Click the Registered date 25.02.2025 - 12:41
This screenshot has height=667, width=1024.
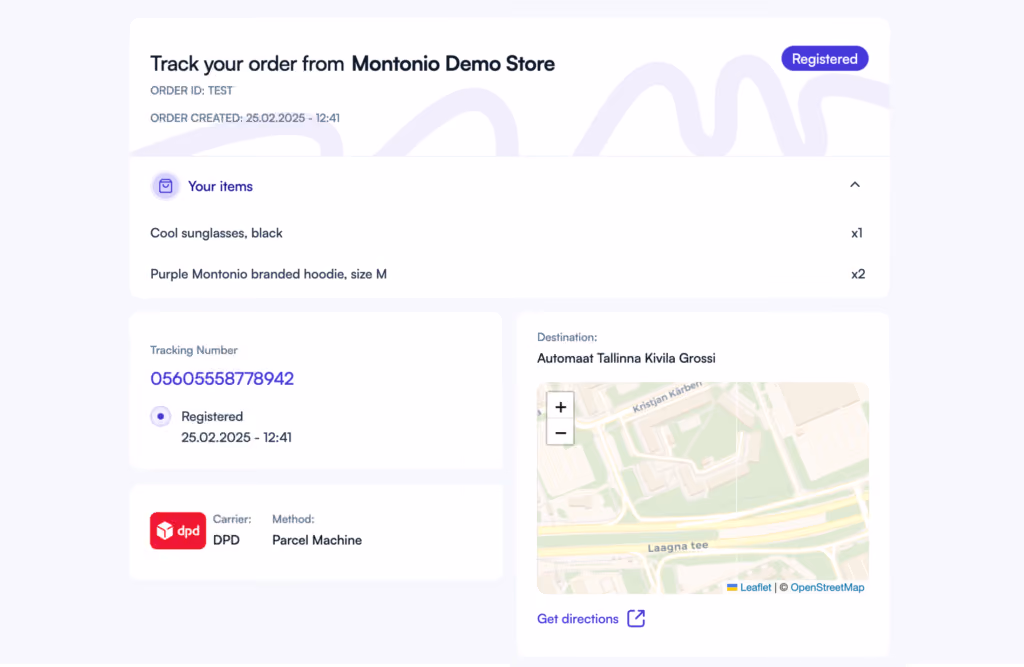coord(236,438)
